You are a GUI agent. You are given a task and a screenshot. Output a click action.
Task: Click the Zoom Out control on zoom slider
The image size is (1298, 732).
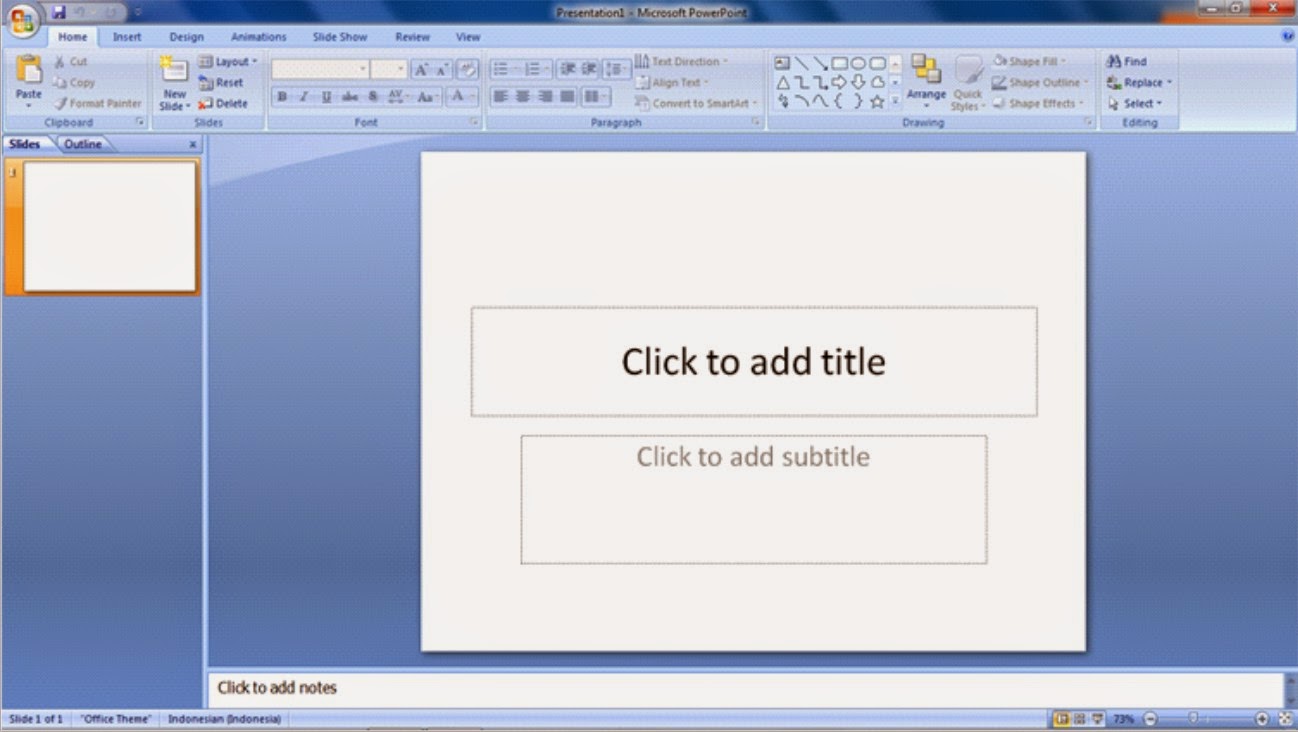click(1150, 718)
